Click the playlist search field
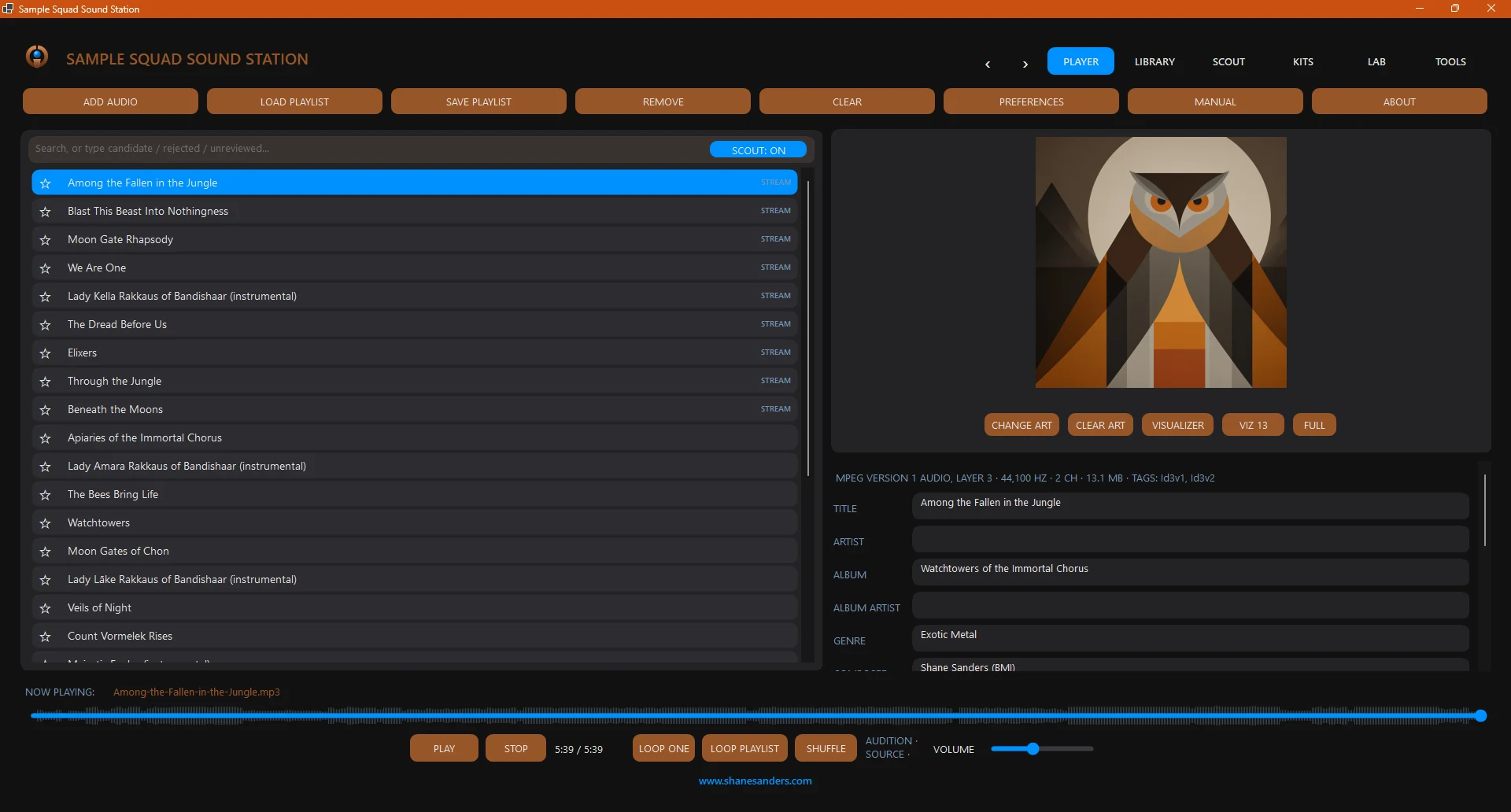This screenshot has width=1511, height=812. click(368, 149)
